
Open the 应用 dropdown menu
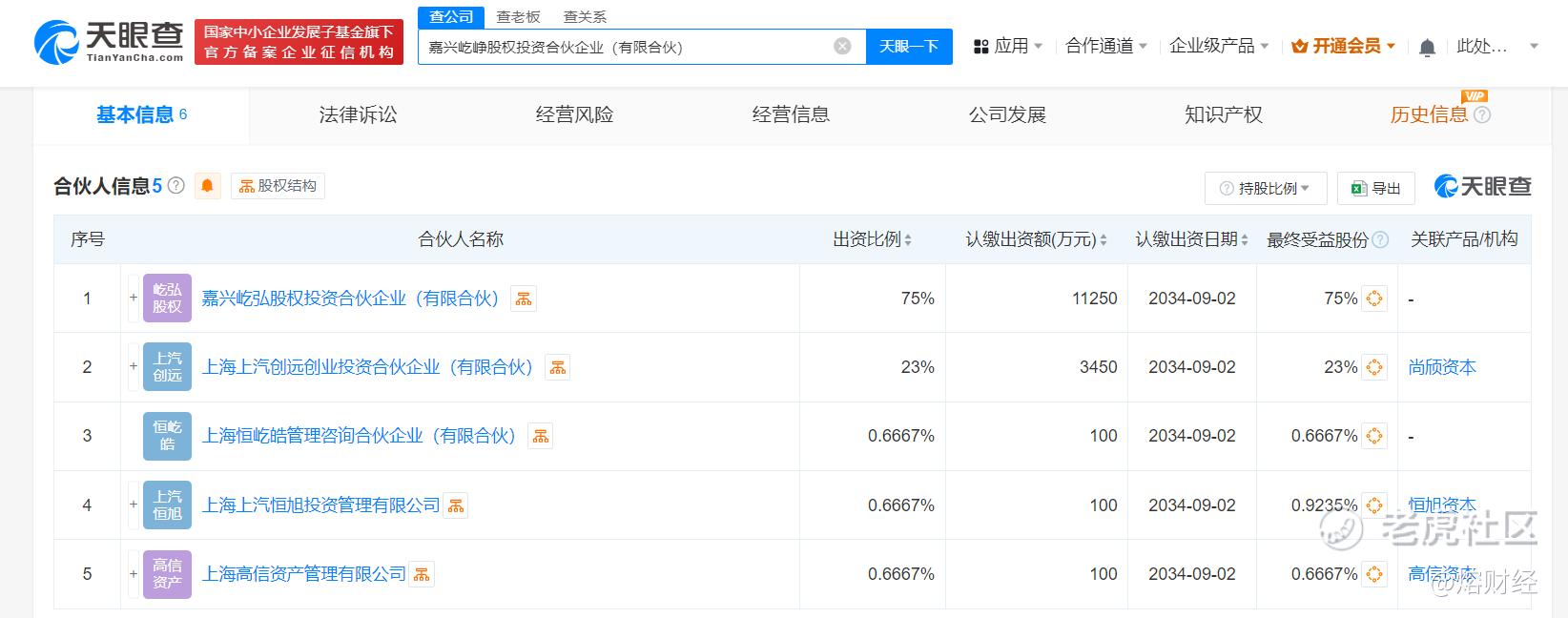click(1008, 46)
